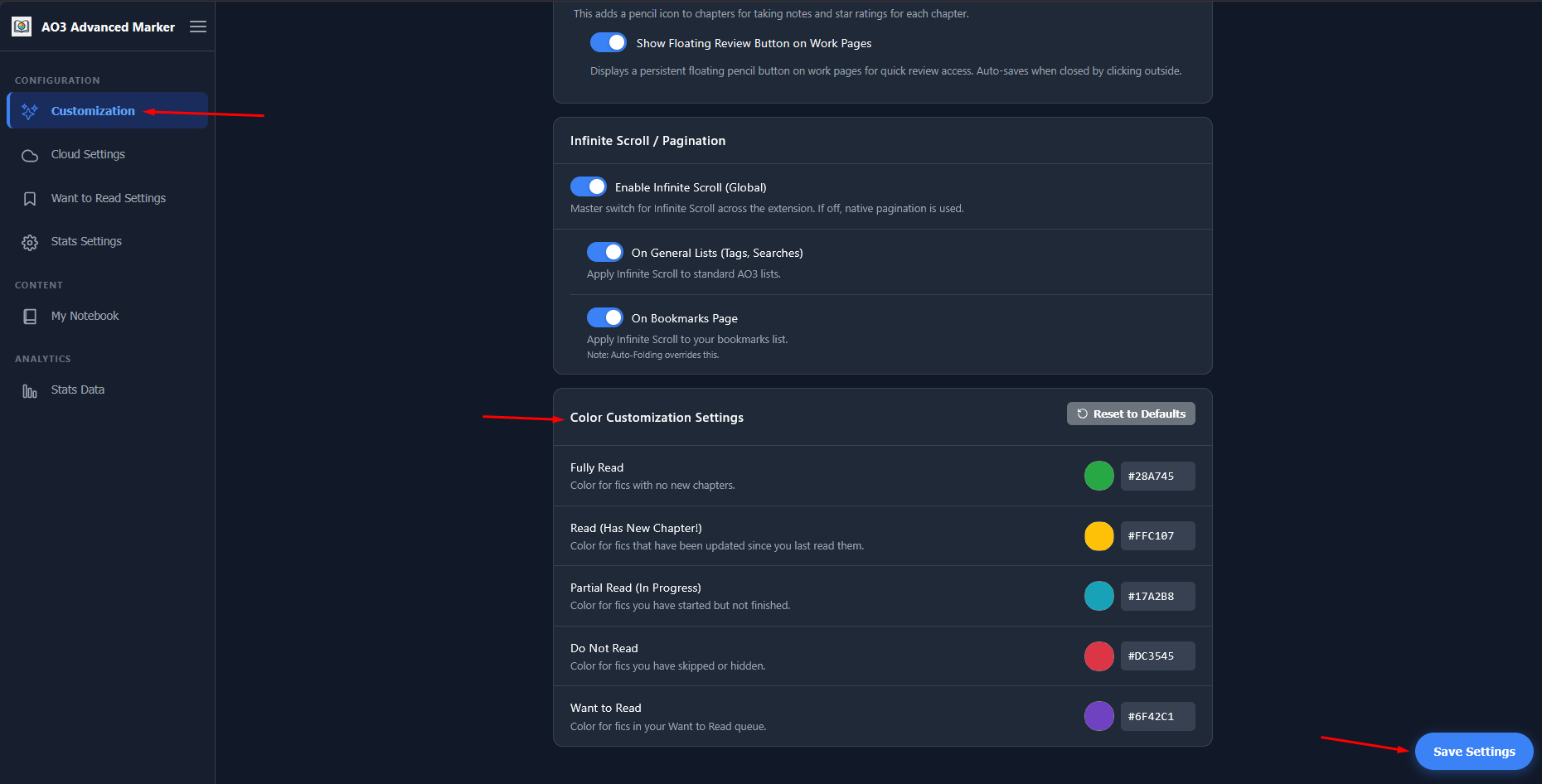Click the Color Customization Settings heading
Viewport: 1542px width, 784px height.
pyautogui.click(x=657, y=418)
